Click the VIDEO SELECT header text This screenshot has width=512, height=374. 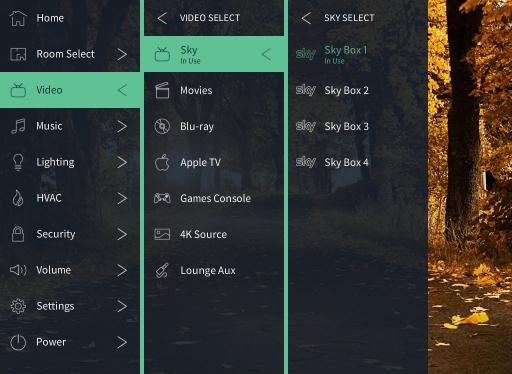[x=210, y=18]
